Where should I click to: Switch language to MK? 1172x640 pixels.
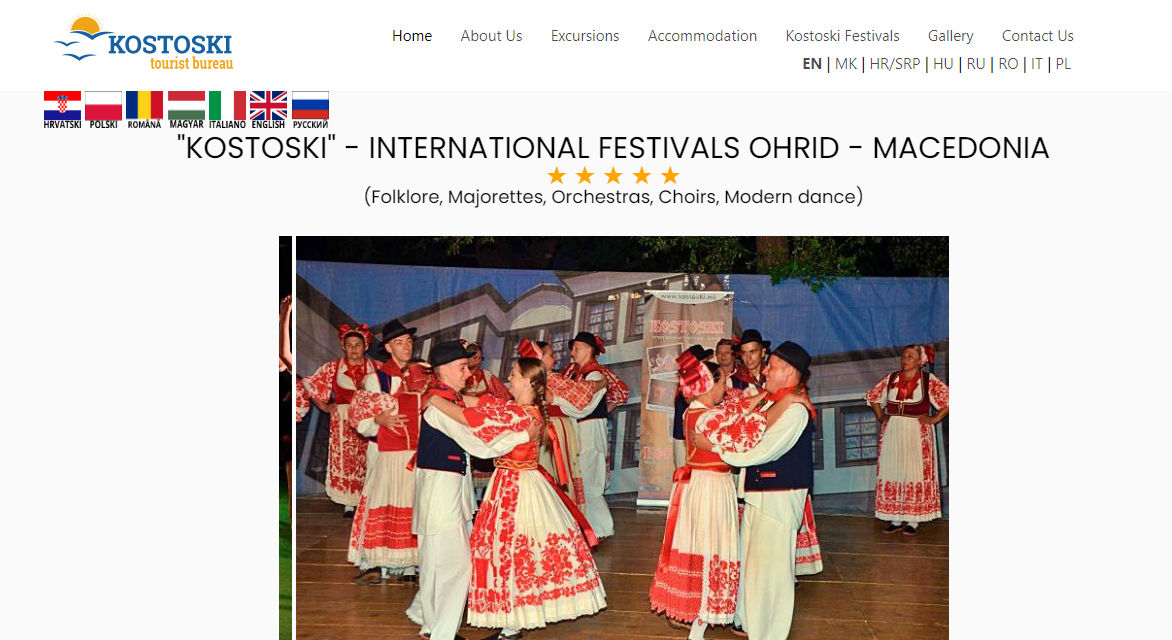pos(845,64)
